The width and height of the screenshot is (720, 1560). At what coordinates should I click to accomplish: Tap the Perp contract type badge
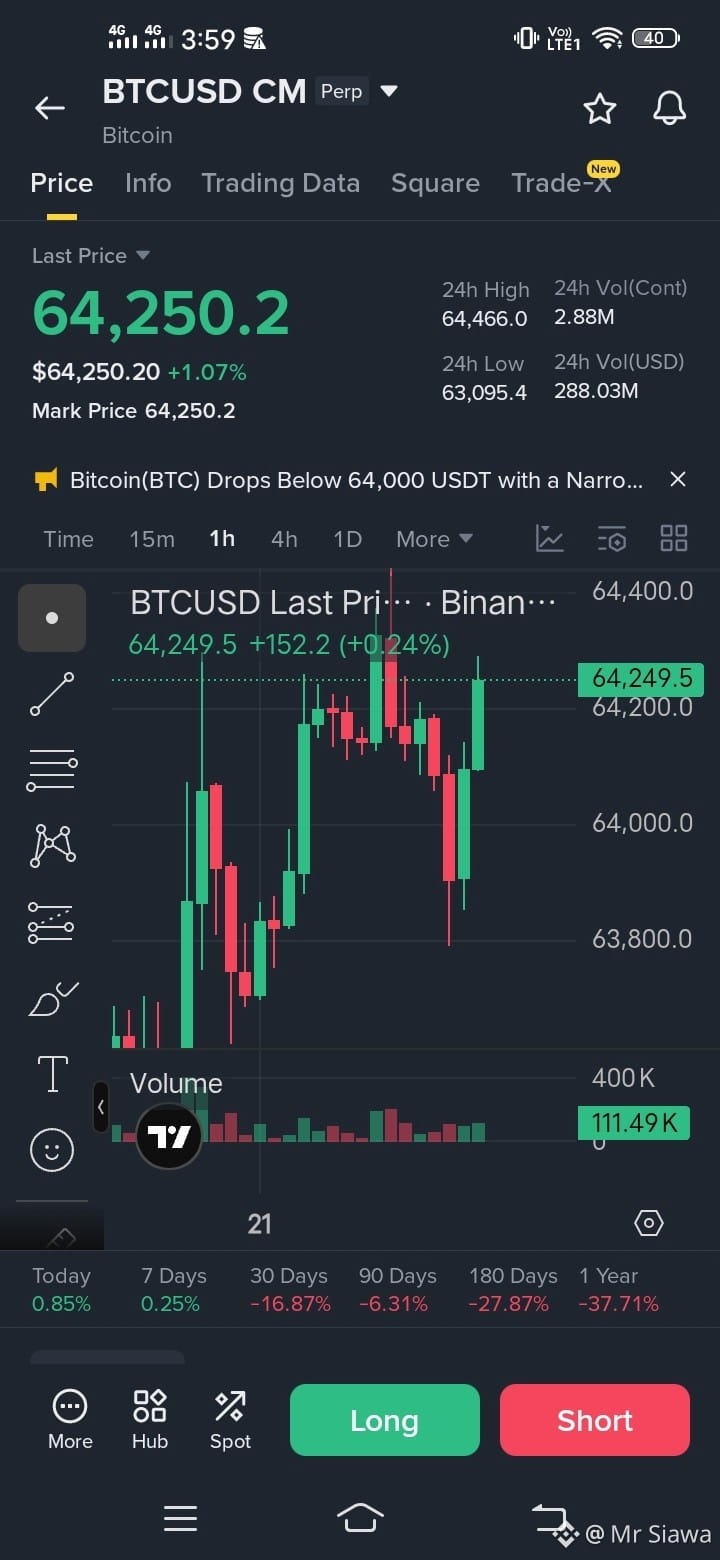point(341,91)
